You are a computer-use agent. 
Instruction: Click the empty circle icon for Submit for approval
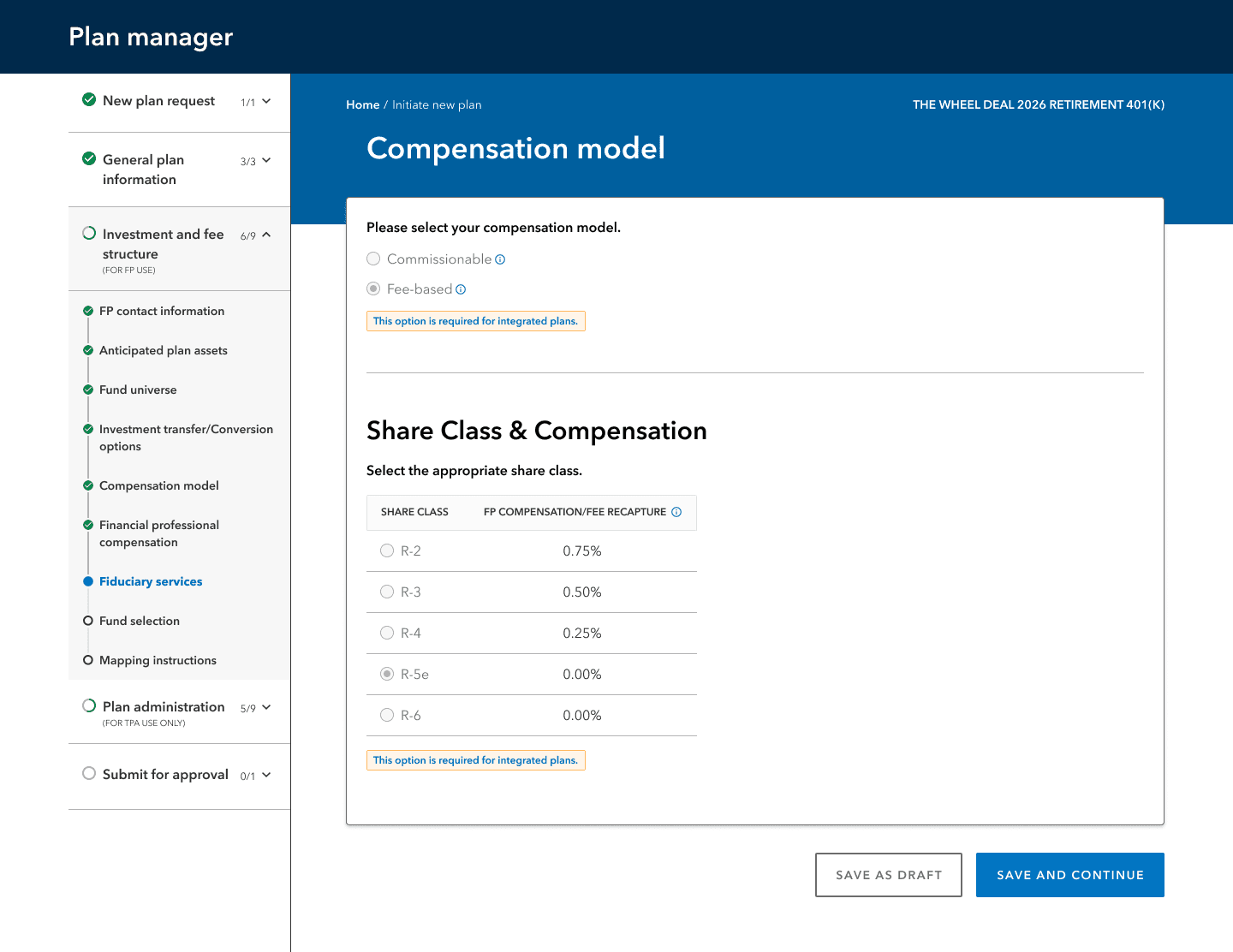coord(89,773)
